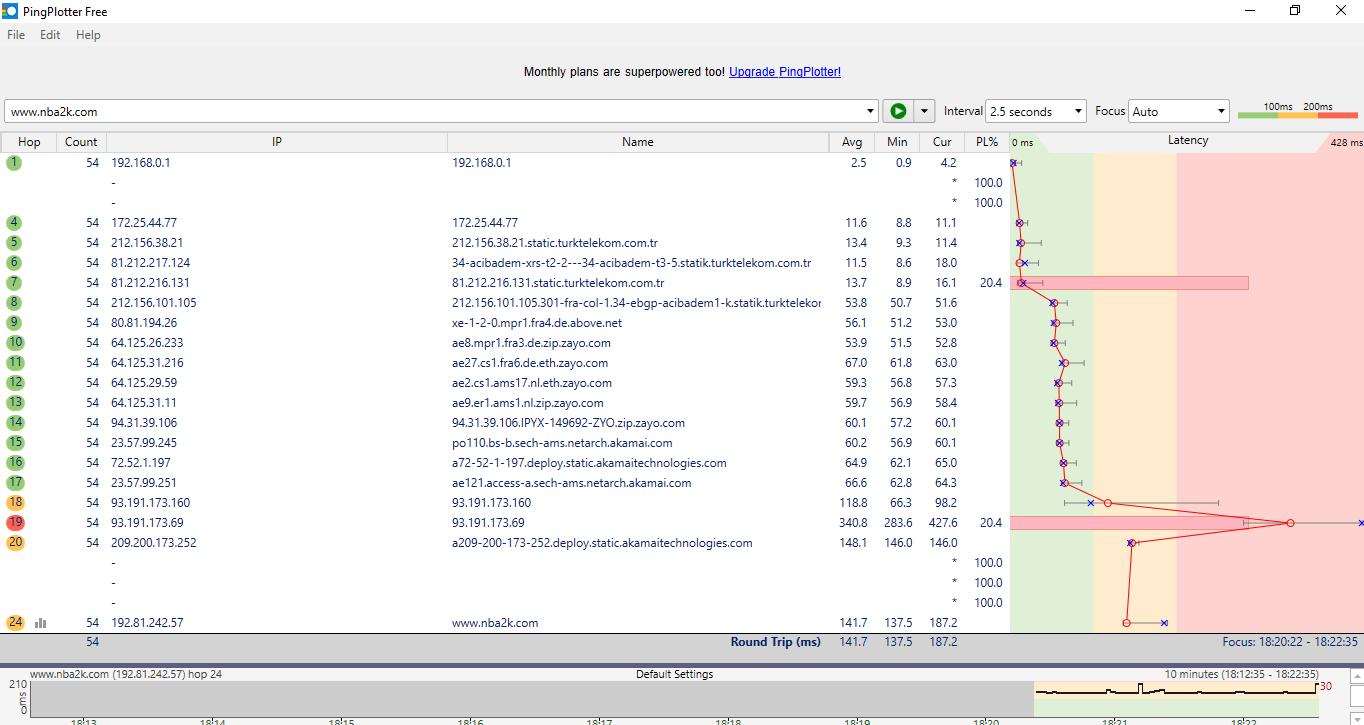Image resolution: width=1364 pixels, height=725 pixels.
Task: Select IP cell 209.200.173.252
Action: point(153,542)
